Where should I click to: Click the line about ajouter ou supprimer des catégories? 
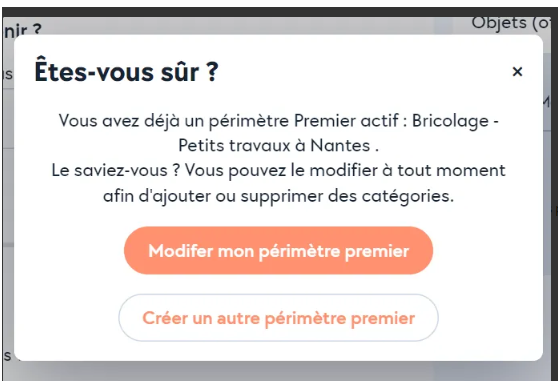pyautogui.click(x=279, y=196)
